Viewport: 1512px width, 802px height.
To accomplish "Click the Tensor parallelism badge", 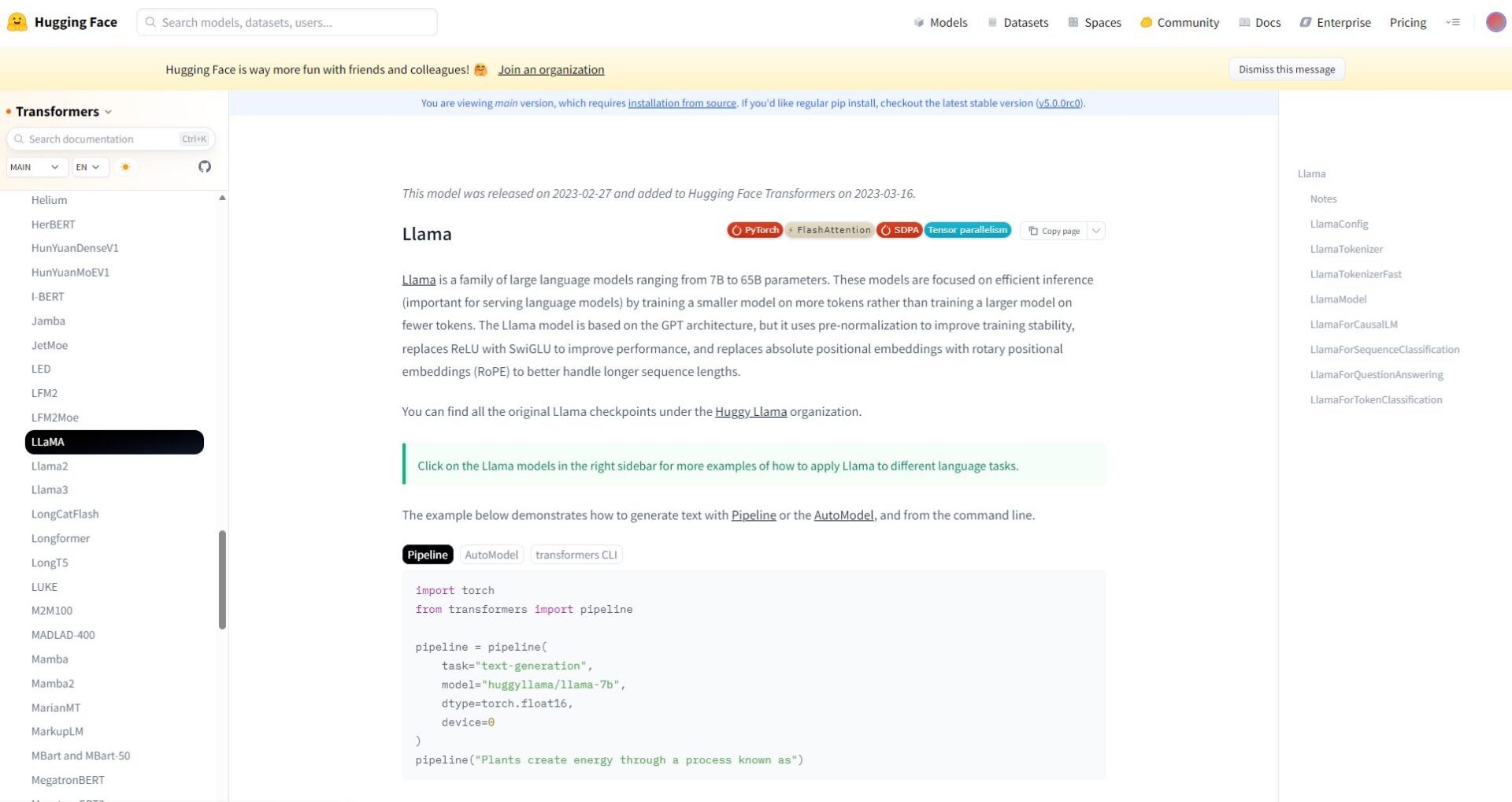I will pos(967,230).
